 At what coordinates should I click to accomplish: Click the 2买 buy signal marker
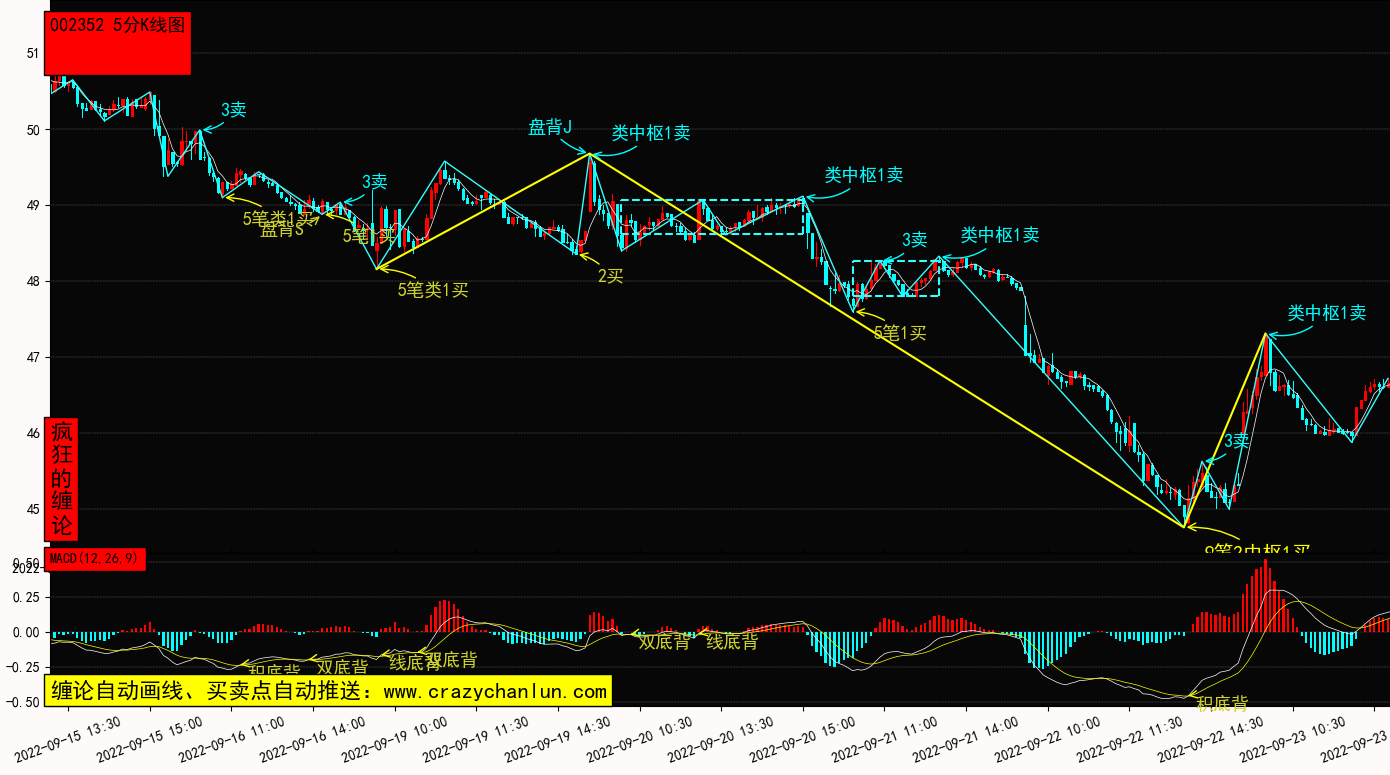click(610, 276)
